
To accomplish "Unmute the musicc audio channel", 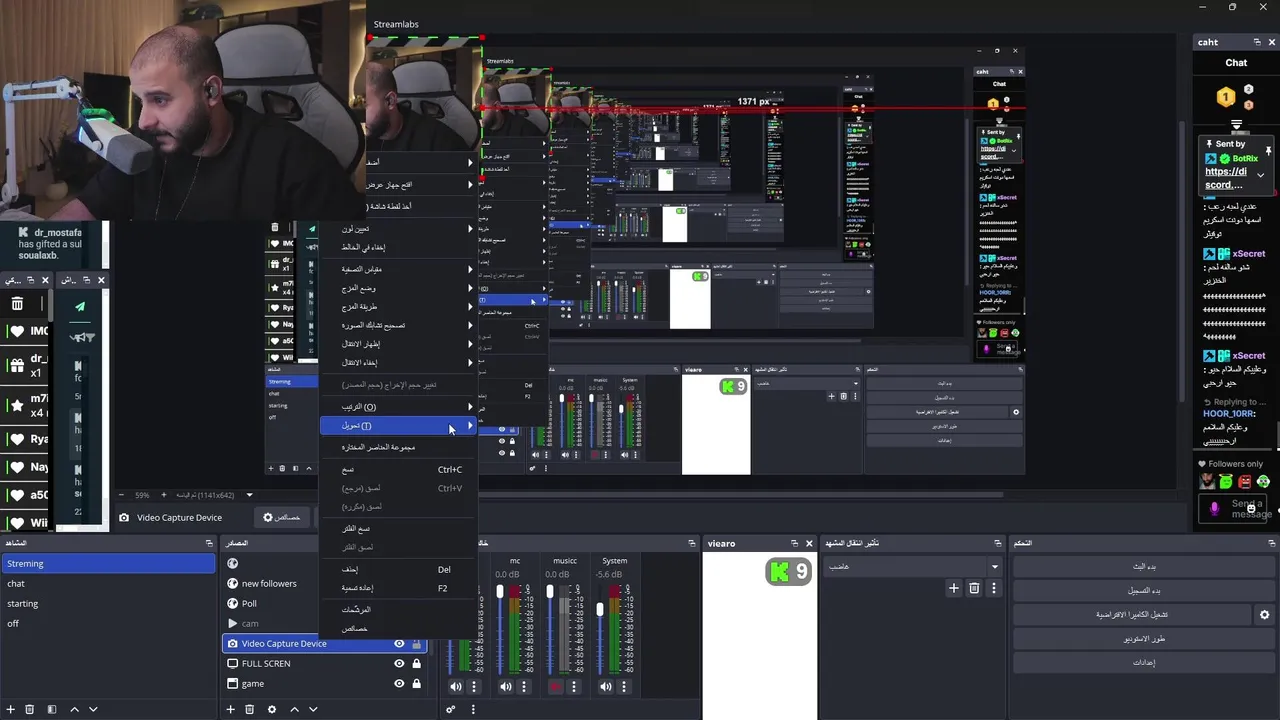I will [x=556, y=687].
